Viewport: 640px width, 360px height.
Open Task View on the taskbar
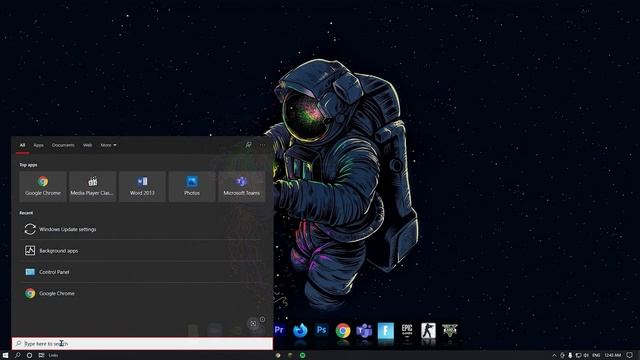[41, 355]
